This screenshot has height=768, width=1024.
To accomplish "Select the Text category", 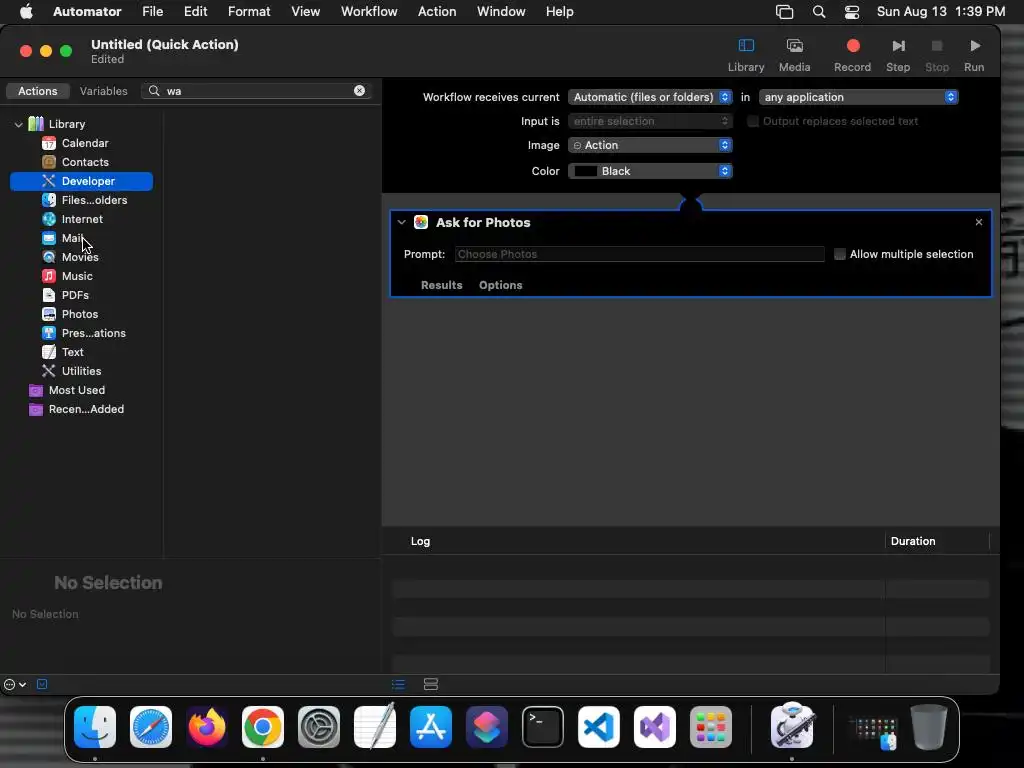I will [x=63, y=351].
